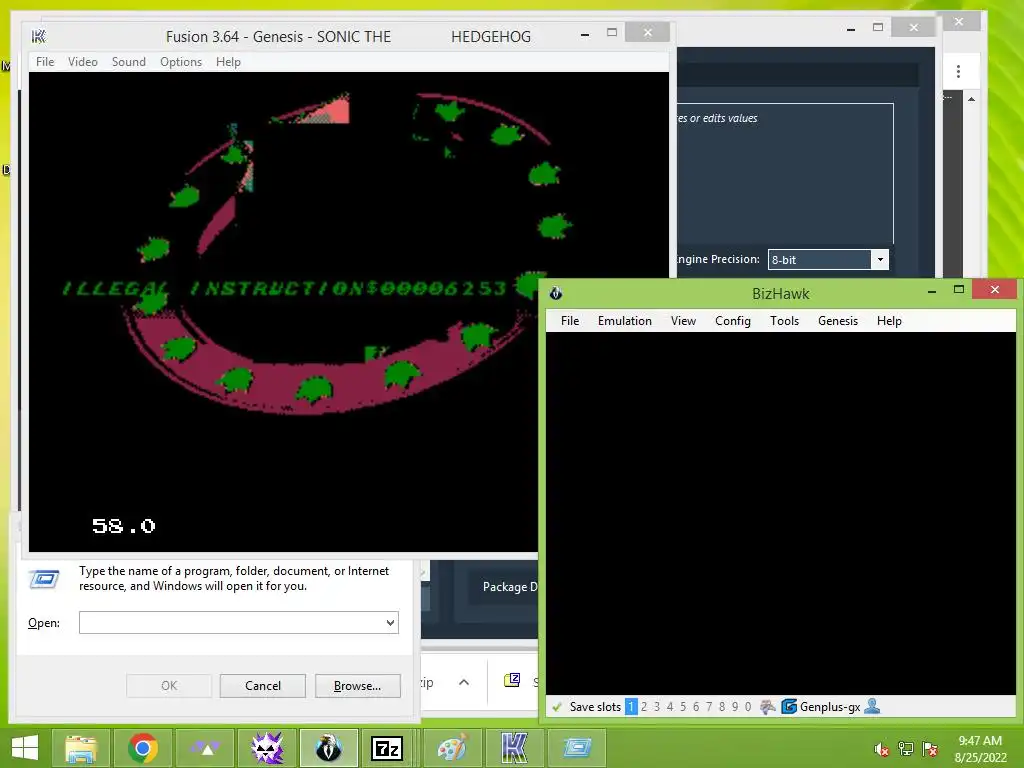The height and width of the screenshot is (768, 1024).
Task: Click user profile icon in BizHawk status bar
Action: click(x=872, y=706)
